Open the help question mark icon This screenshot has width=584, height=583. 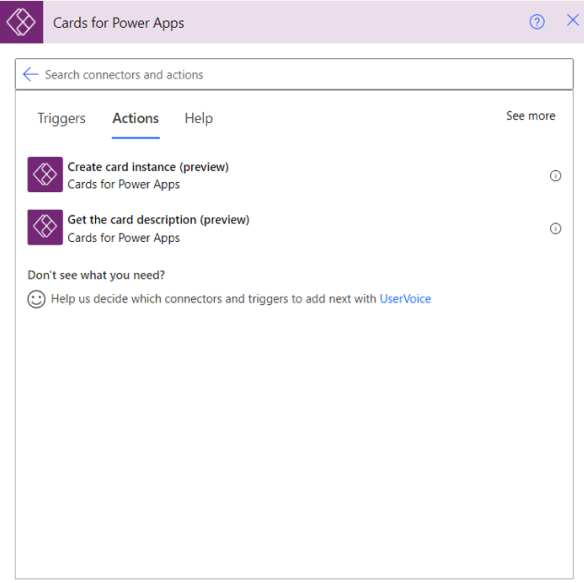[537, 22]
